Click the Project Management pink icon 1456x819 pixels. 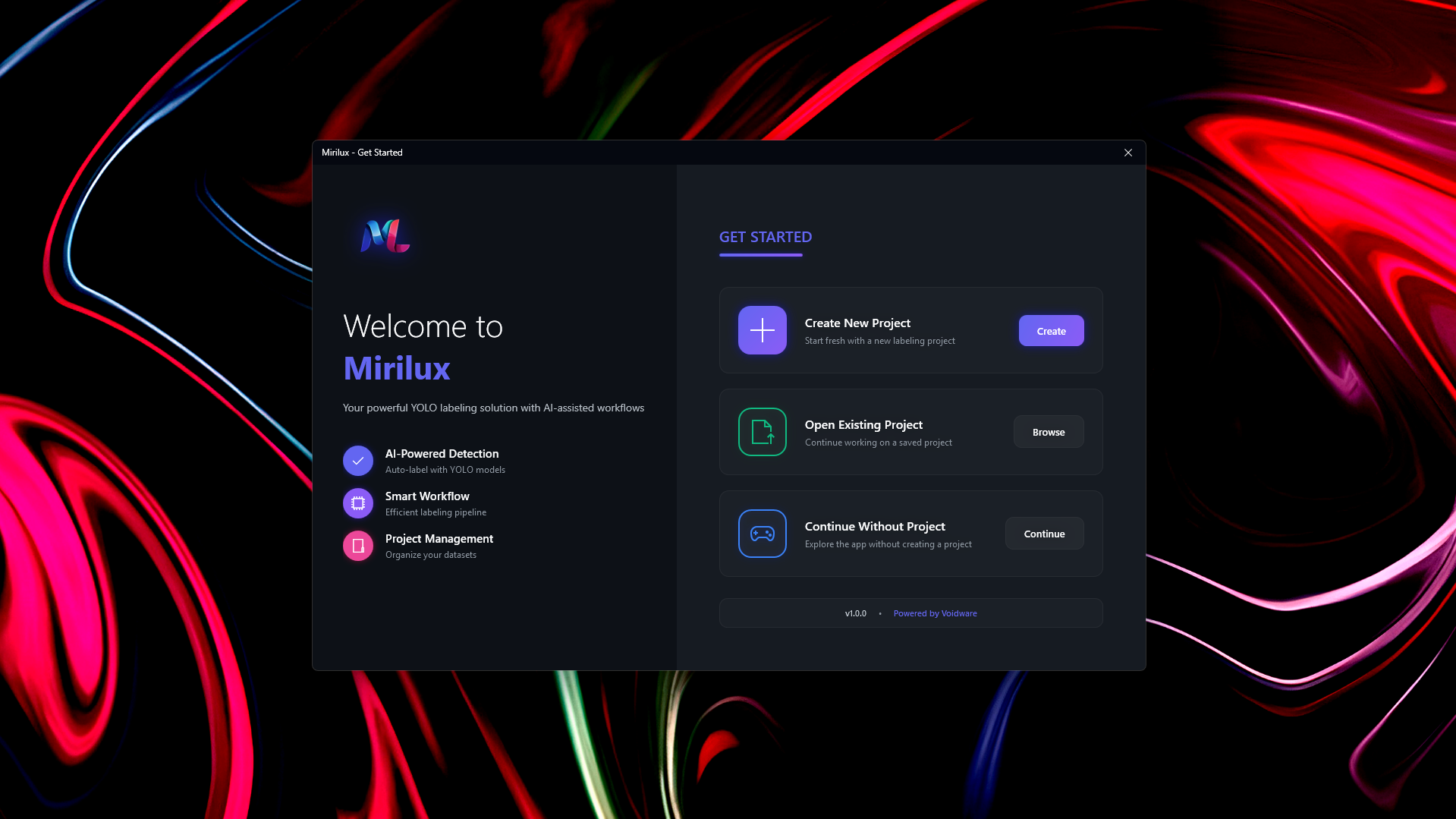357,546
